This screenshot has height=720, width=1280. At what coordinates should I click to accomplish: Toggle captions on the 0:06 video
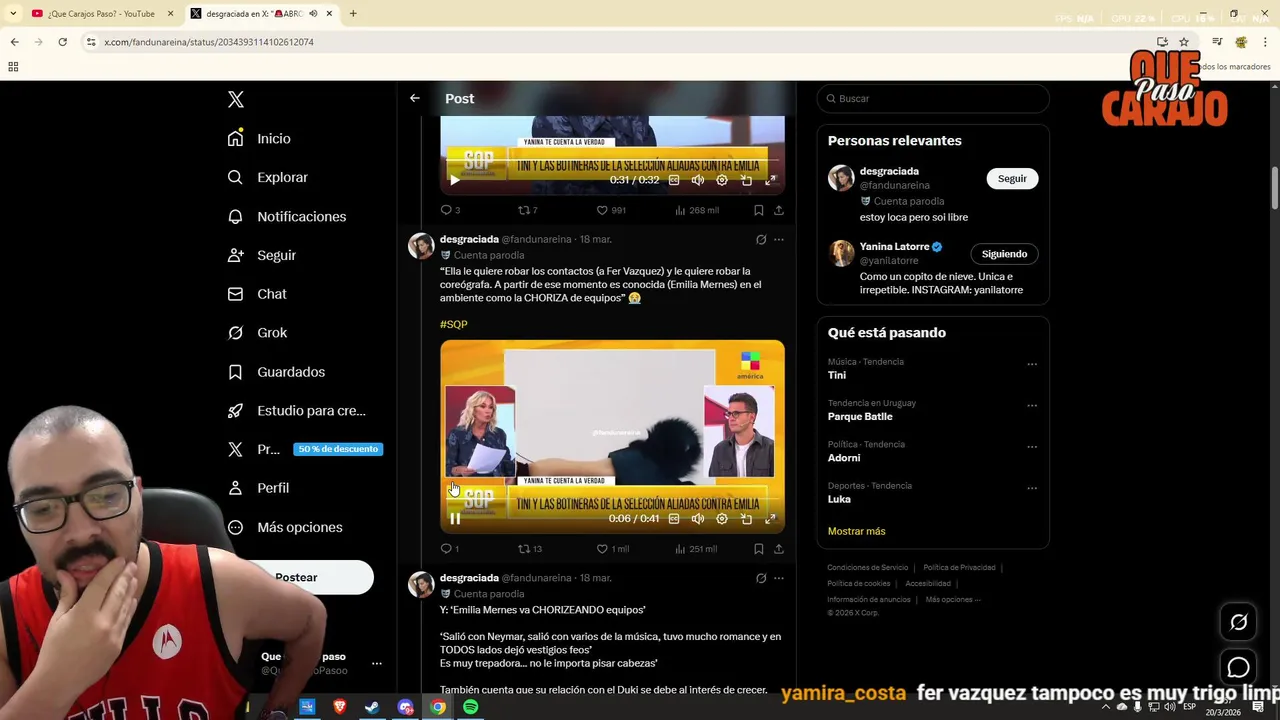pos(674,519)
